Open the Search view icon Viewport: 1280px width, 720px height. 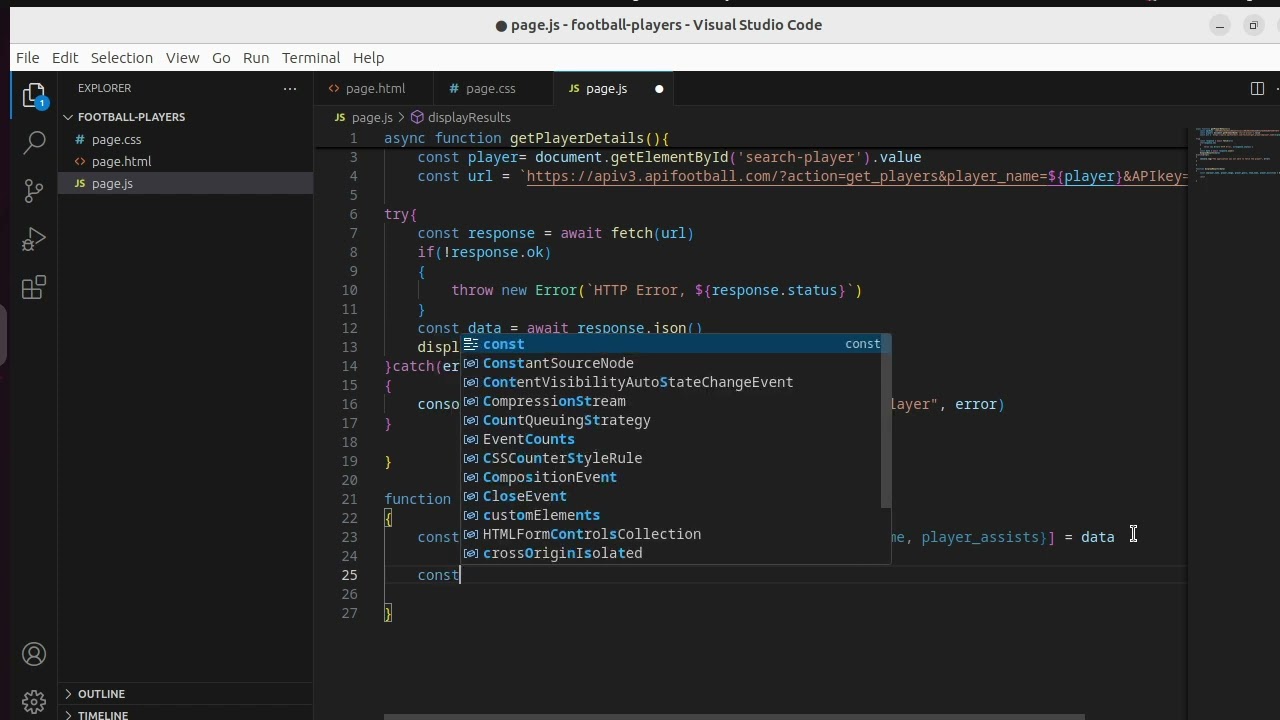pyautogui.click(x=34, y=142)
